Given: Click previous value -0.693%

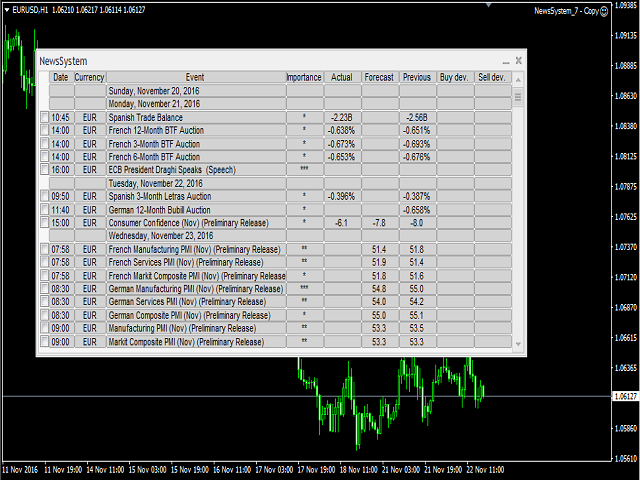Looking at the screenshot, I should point(417,144).
